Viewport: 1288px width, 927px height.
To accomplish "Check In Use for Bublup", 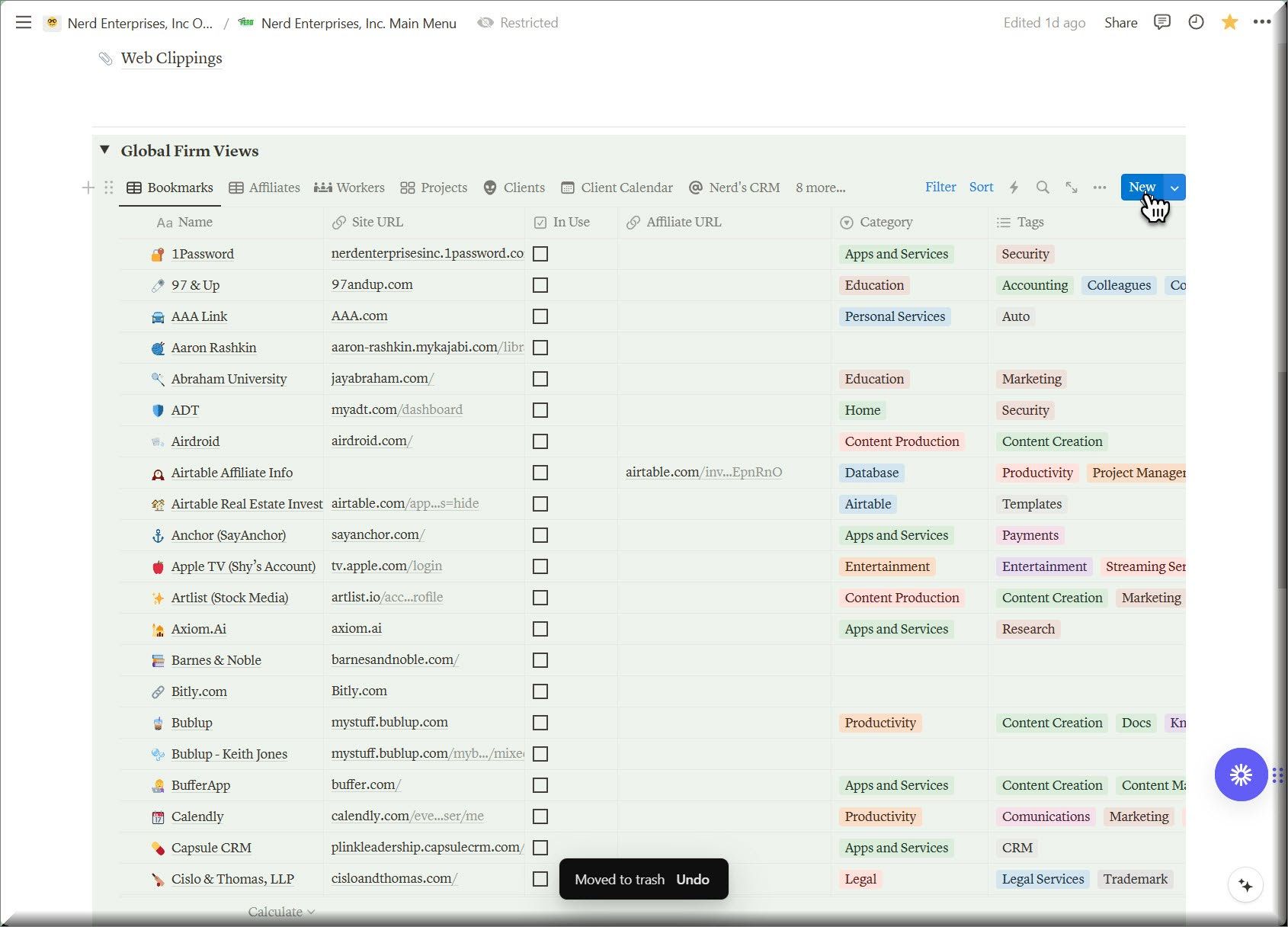I will pos(540,723).
